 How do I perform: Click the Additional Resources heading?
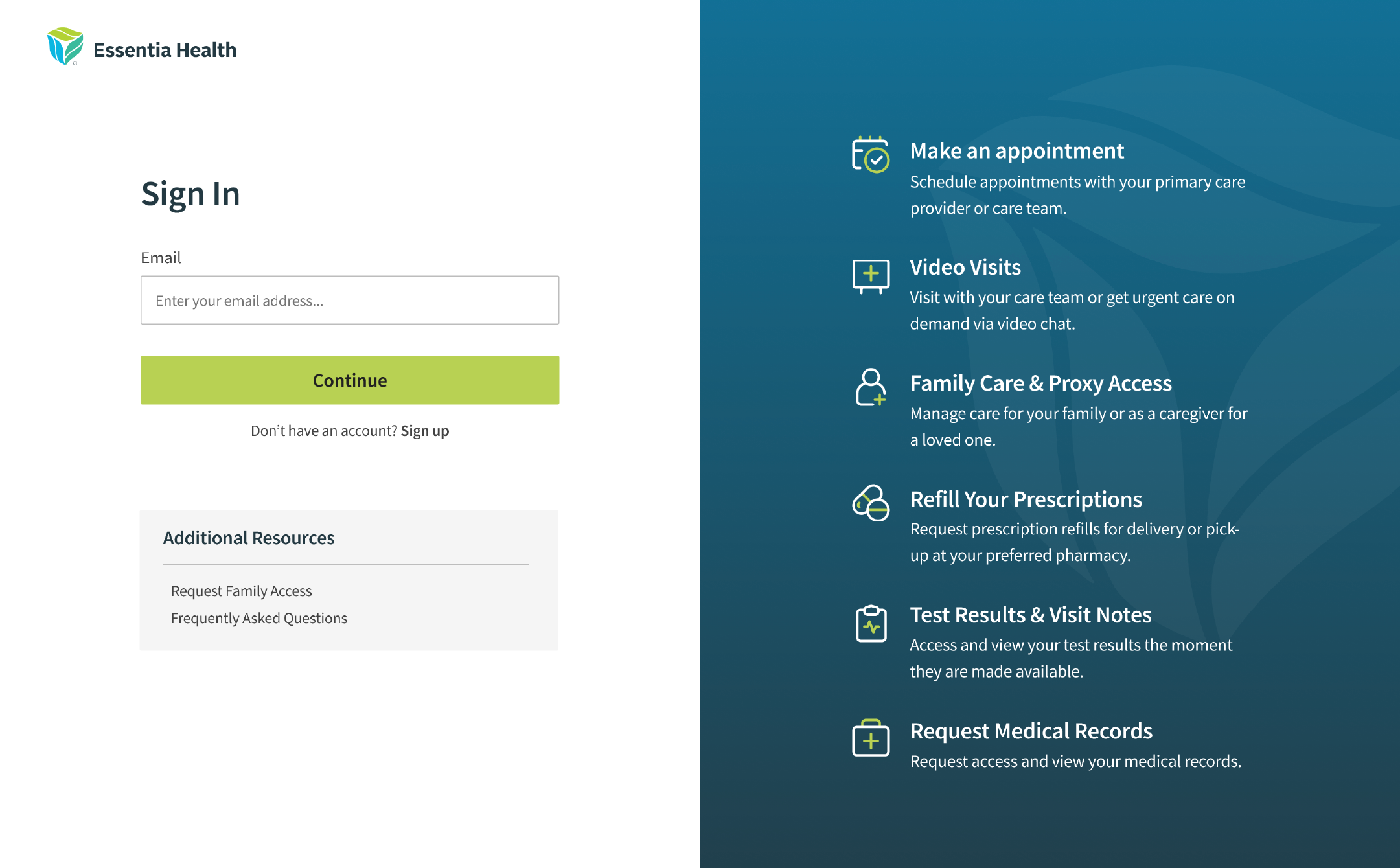249,538
